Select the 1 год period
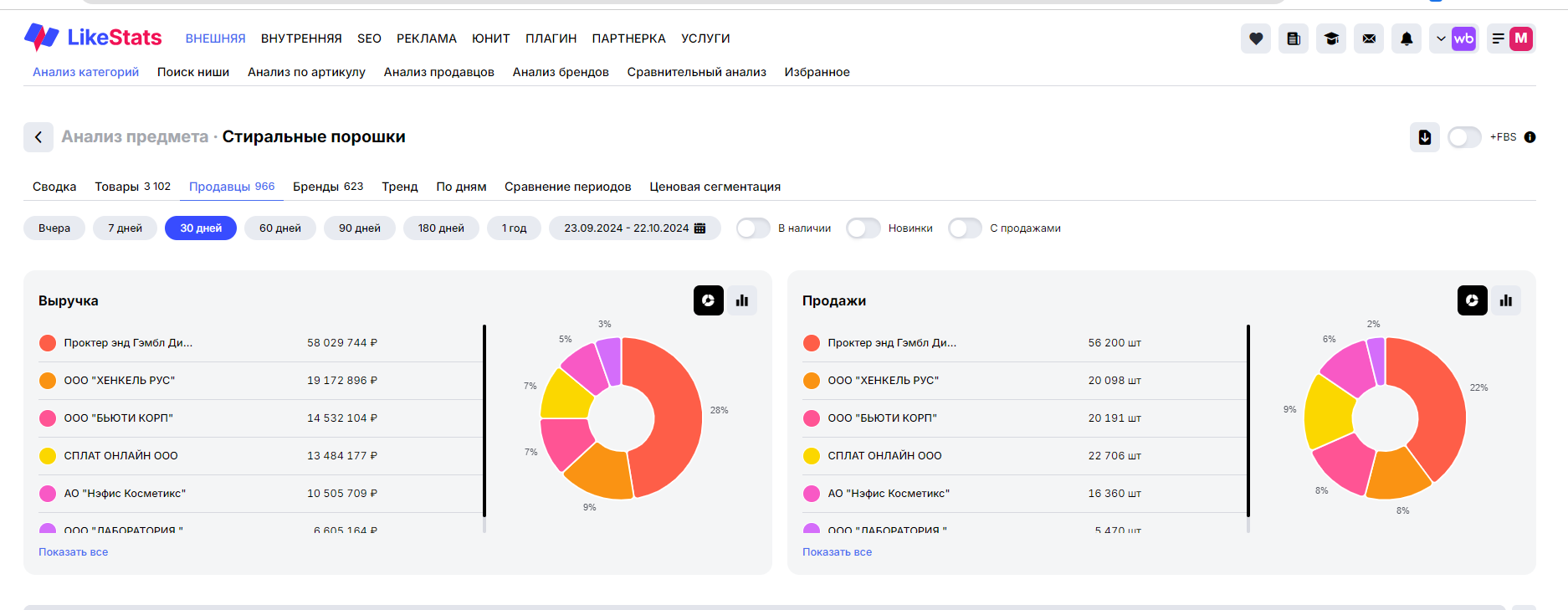Image resolution: width=1568 pixels, height=610 pixels. tap(515, 228)
